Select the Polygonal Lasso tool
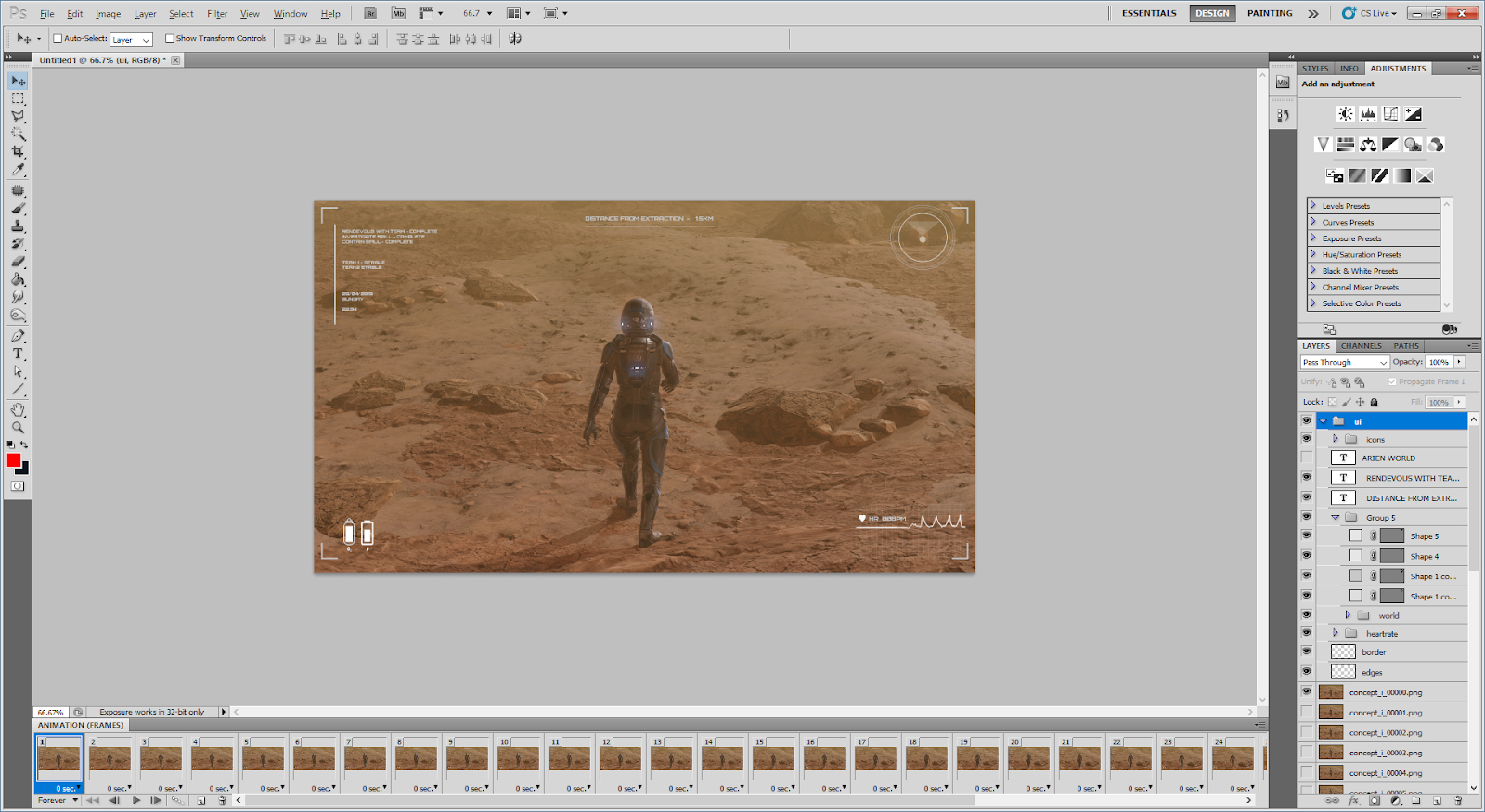The width and height of the screenshot is (1485, 812). pyautogui.click(x=18, y=116)
